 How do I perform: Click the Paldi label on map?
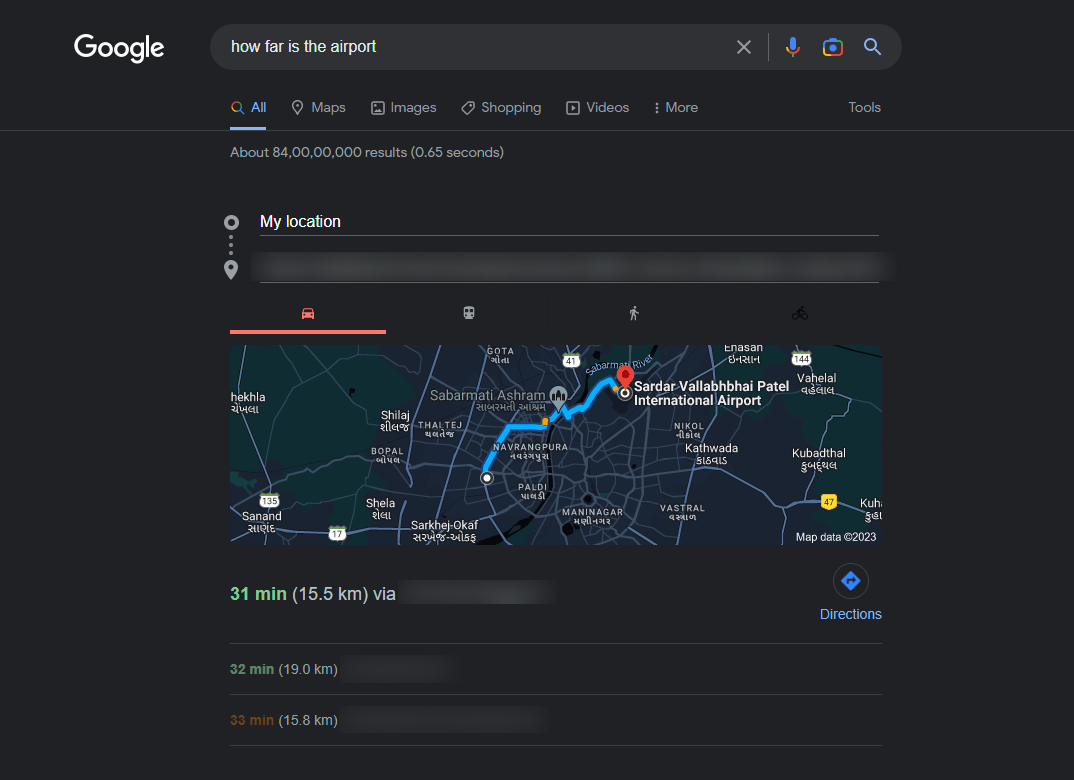click(533, 491)
